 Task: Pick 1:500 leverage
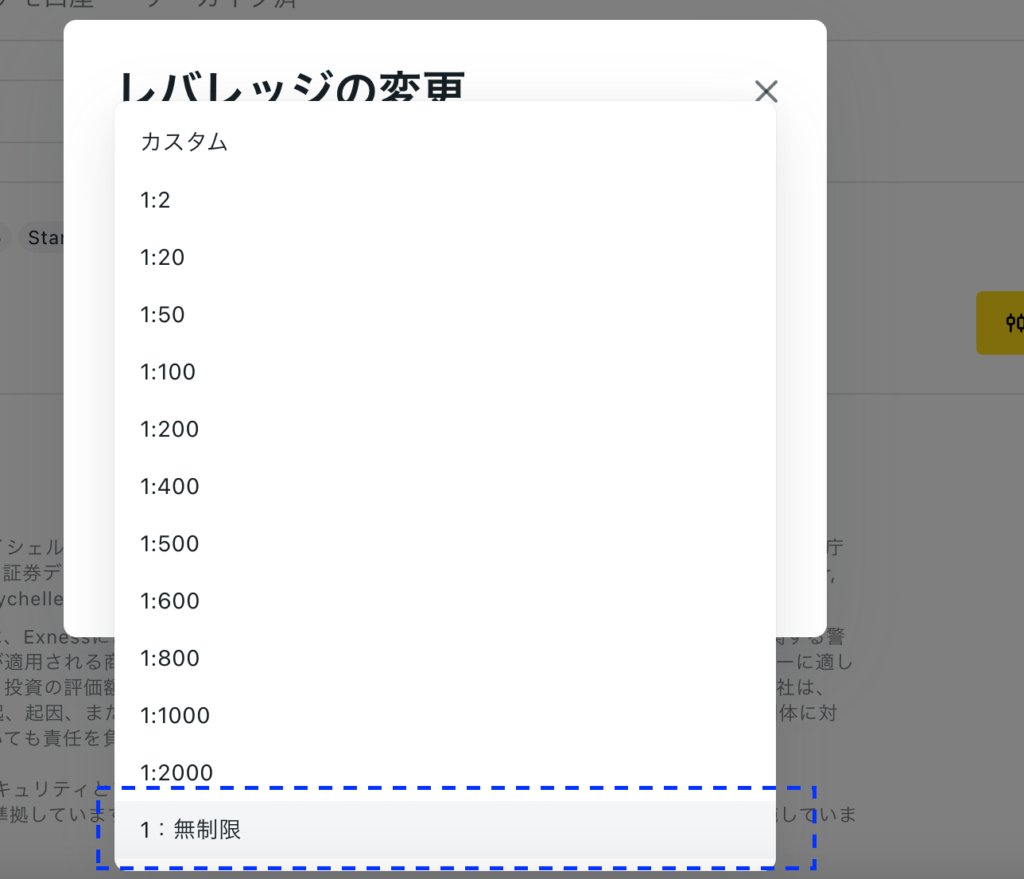tap(169, 544)
